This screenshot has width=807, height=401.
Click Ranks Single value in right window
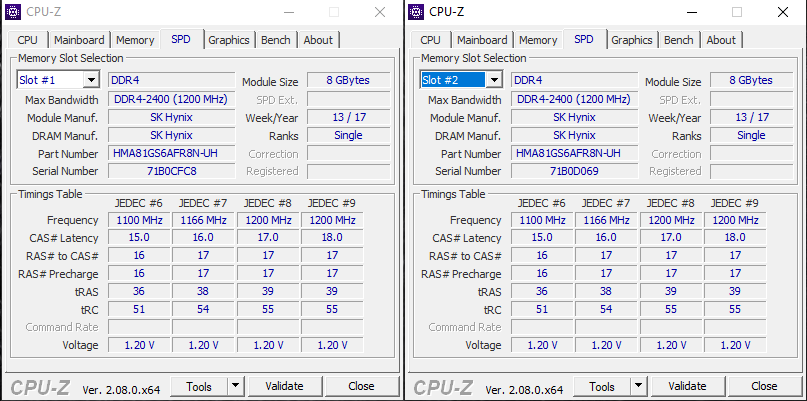751,135
